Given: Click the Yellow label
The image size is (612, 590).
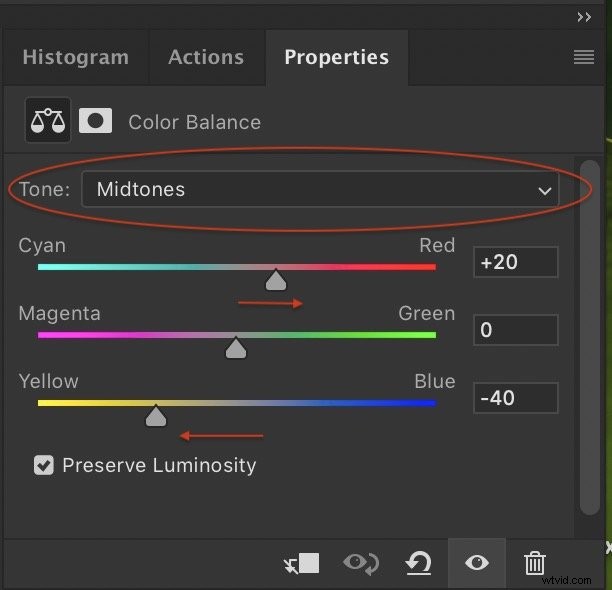Looking at the screenshot, I should point(48,381).
